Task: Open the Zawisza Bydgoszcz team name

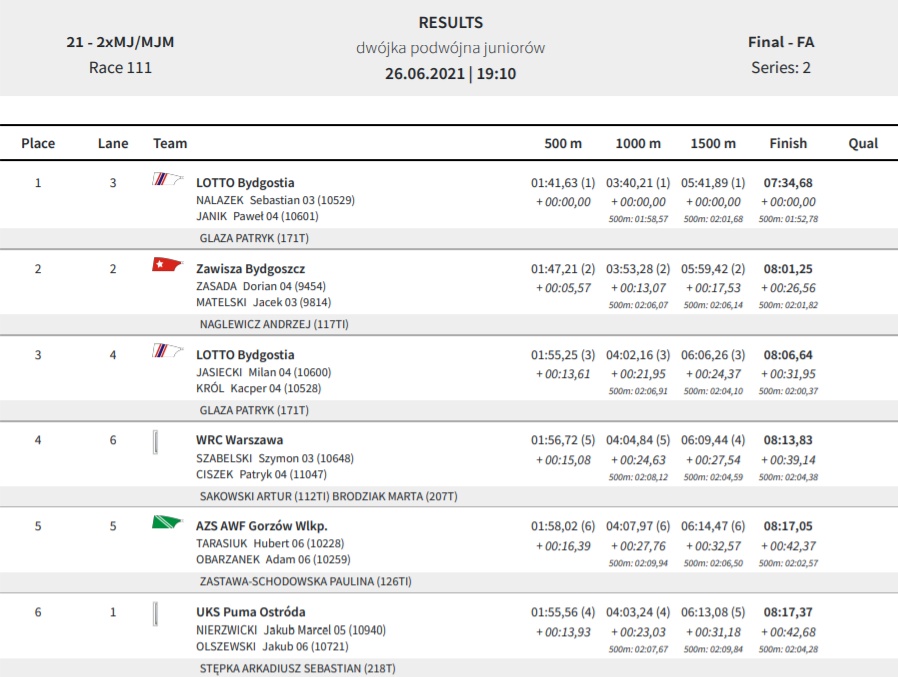Action: (x=251, y=269)
